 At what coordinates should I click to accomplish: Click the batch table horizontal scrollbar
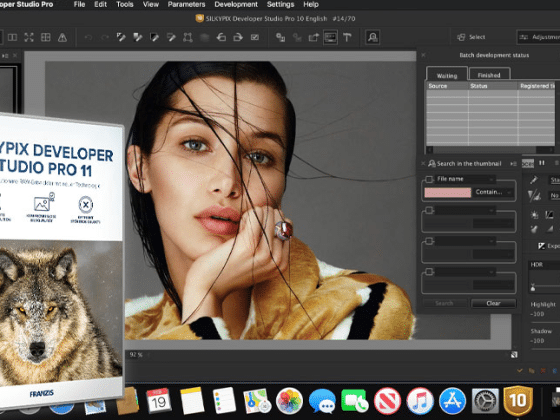(x=490, y=150)
